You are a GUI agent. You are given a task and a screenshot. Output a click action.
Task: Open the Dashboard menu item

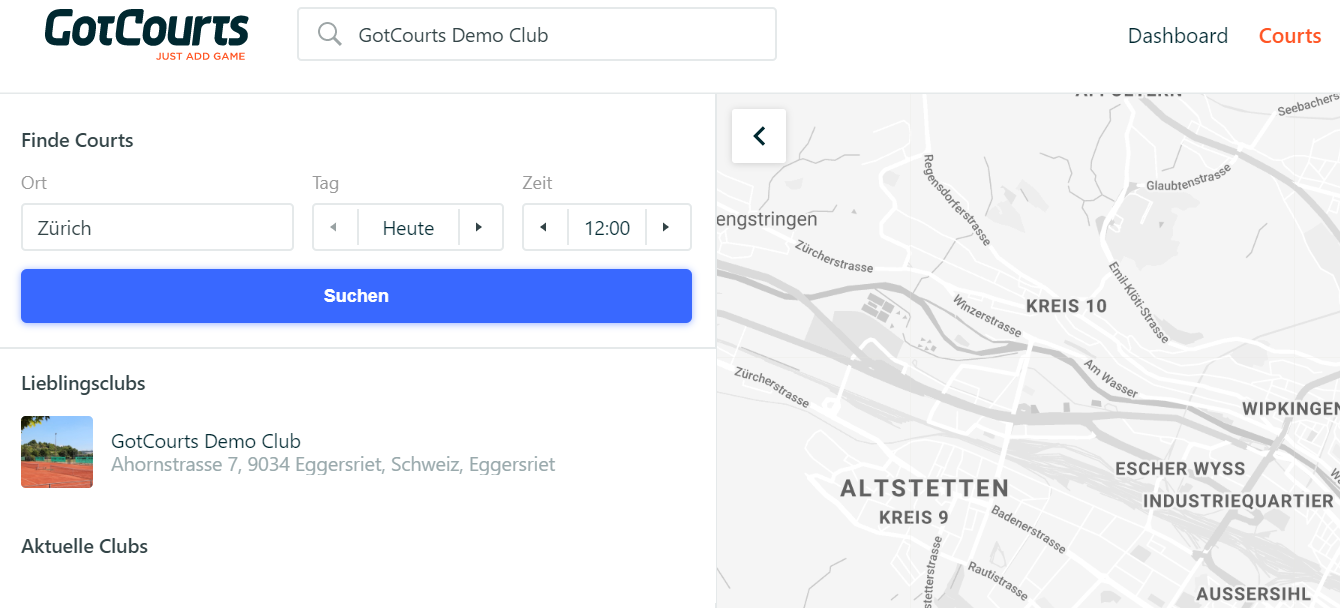click(1177, 36)
